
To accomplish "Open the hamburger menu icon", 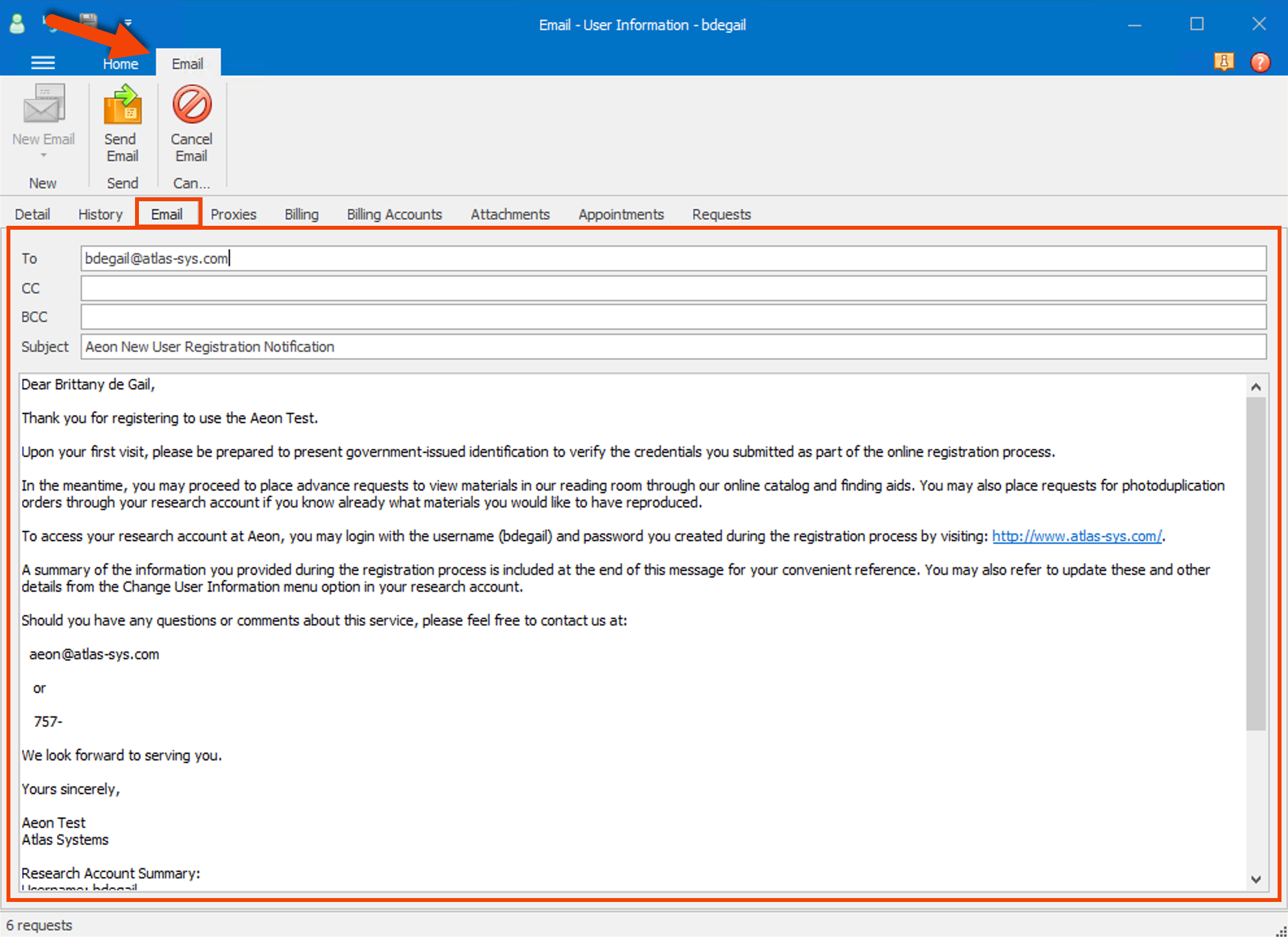I will [43, 62].
